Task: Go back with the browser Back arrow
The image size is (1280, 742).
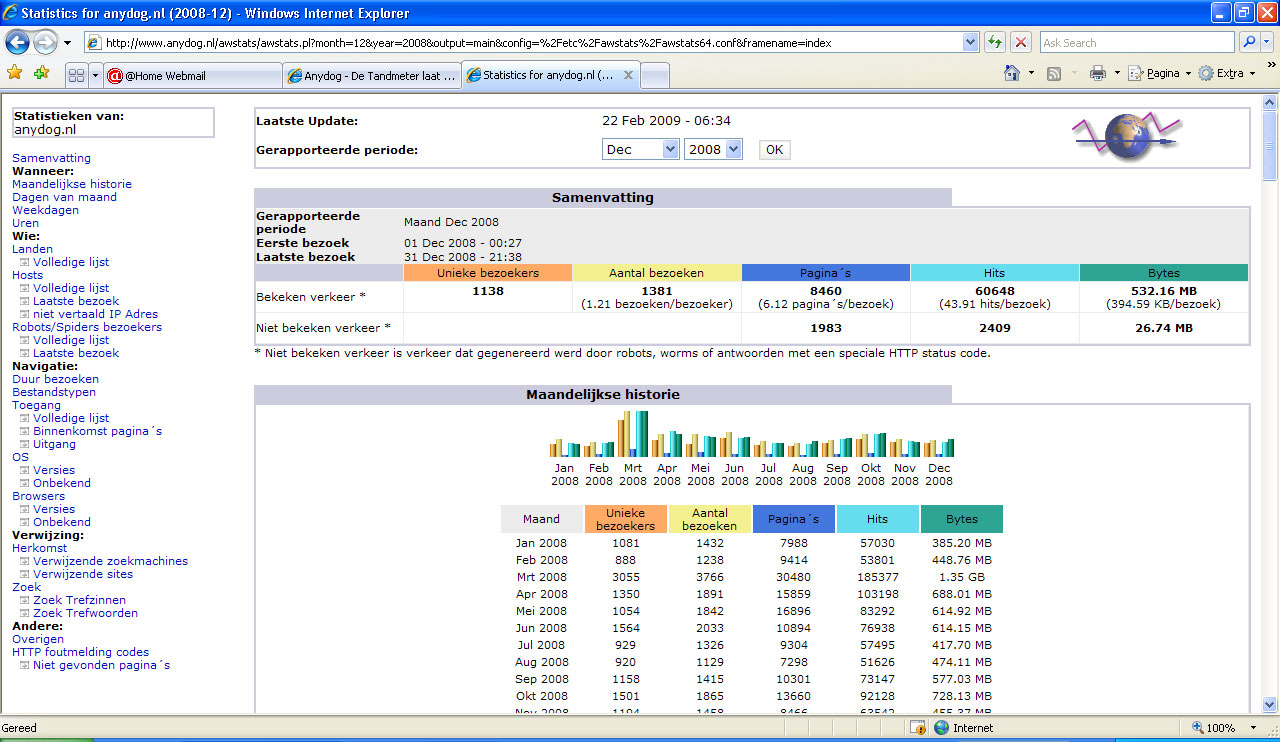Action: [18, 42]
